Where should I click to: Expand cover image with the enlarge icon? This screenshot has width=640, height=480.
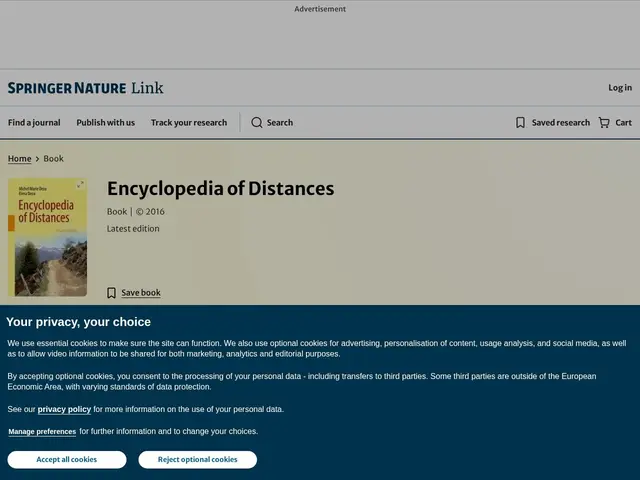(80, 185)
